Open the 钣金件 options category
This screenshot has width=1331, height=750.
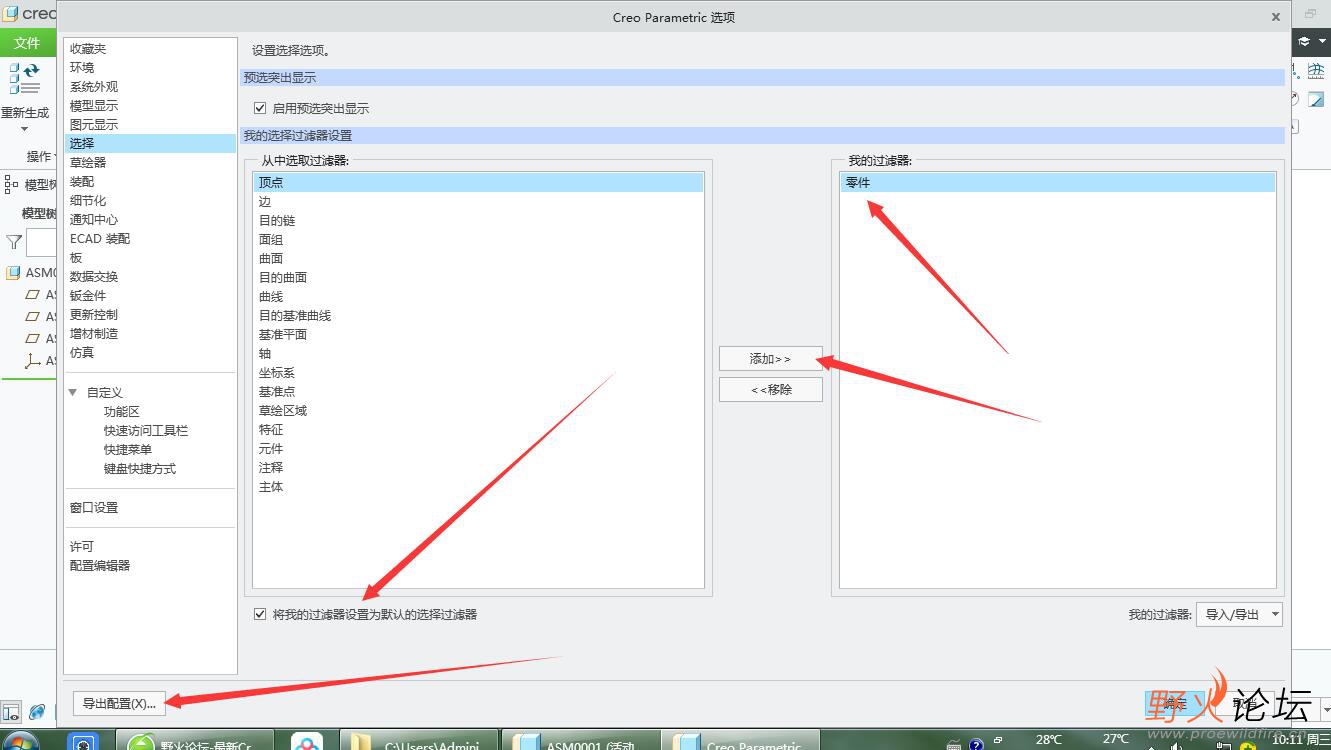[88, 295]
